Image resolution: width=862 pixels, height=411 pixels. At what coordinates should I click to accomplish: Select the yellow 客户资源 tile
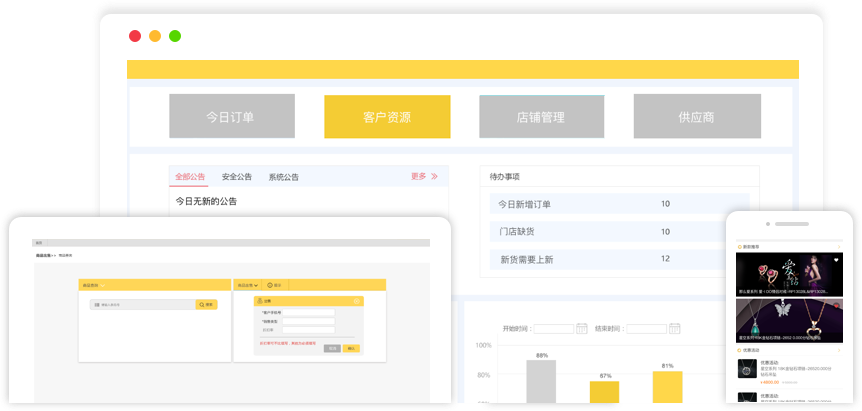(387, 116)
